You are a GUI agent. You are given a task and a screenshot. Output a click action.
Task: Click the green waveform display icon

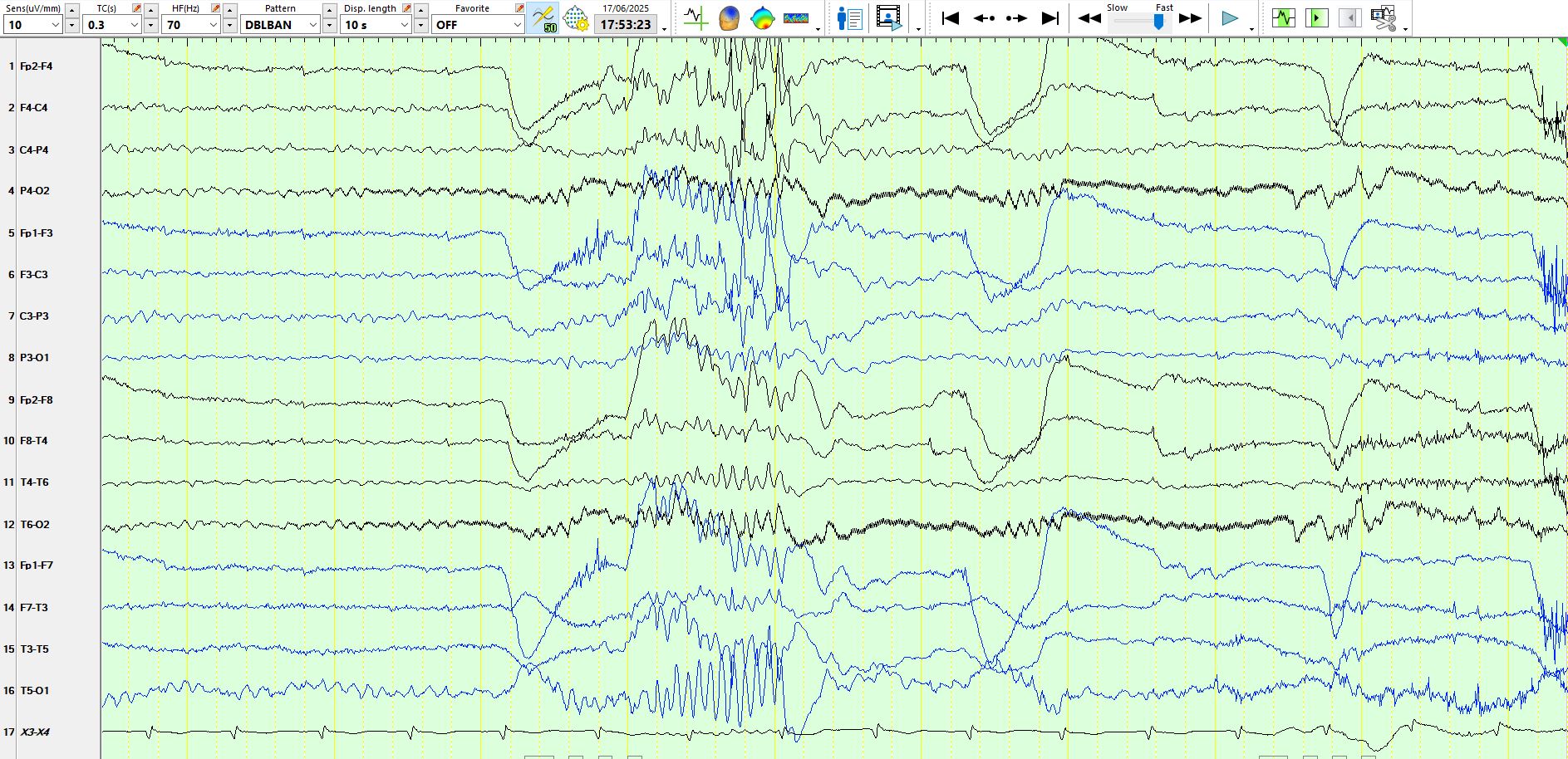(1284, 18)
